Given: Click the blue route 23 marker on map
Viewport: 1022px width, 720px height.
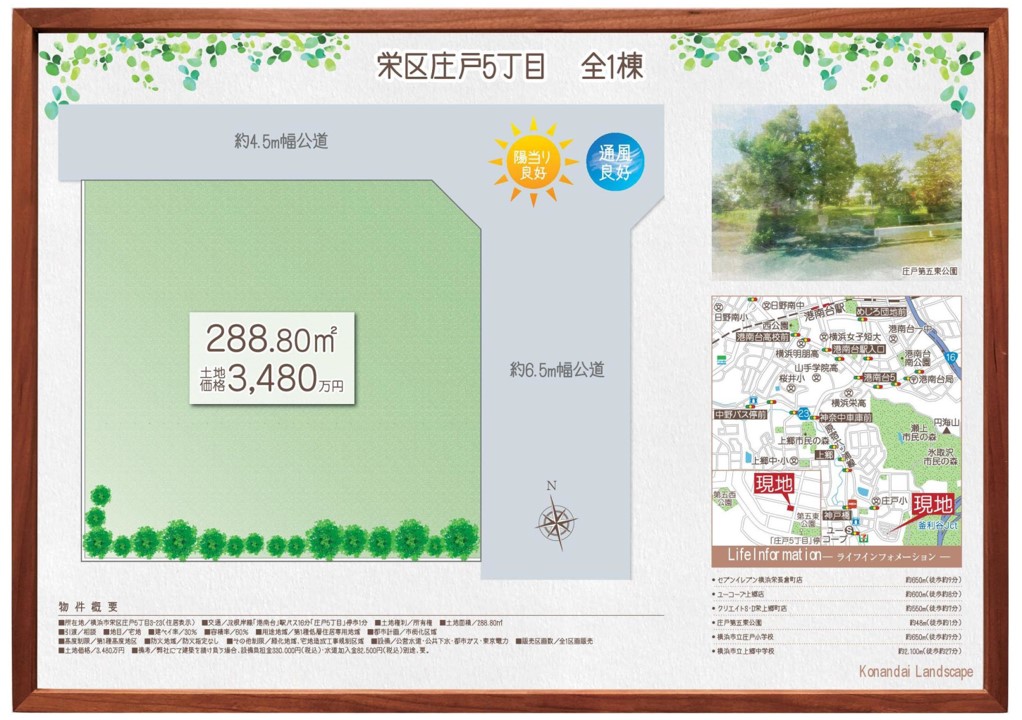Looking at the screenshot, I should [803, 413].
